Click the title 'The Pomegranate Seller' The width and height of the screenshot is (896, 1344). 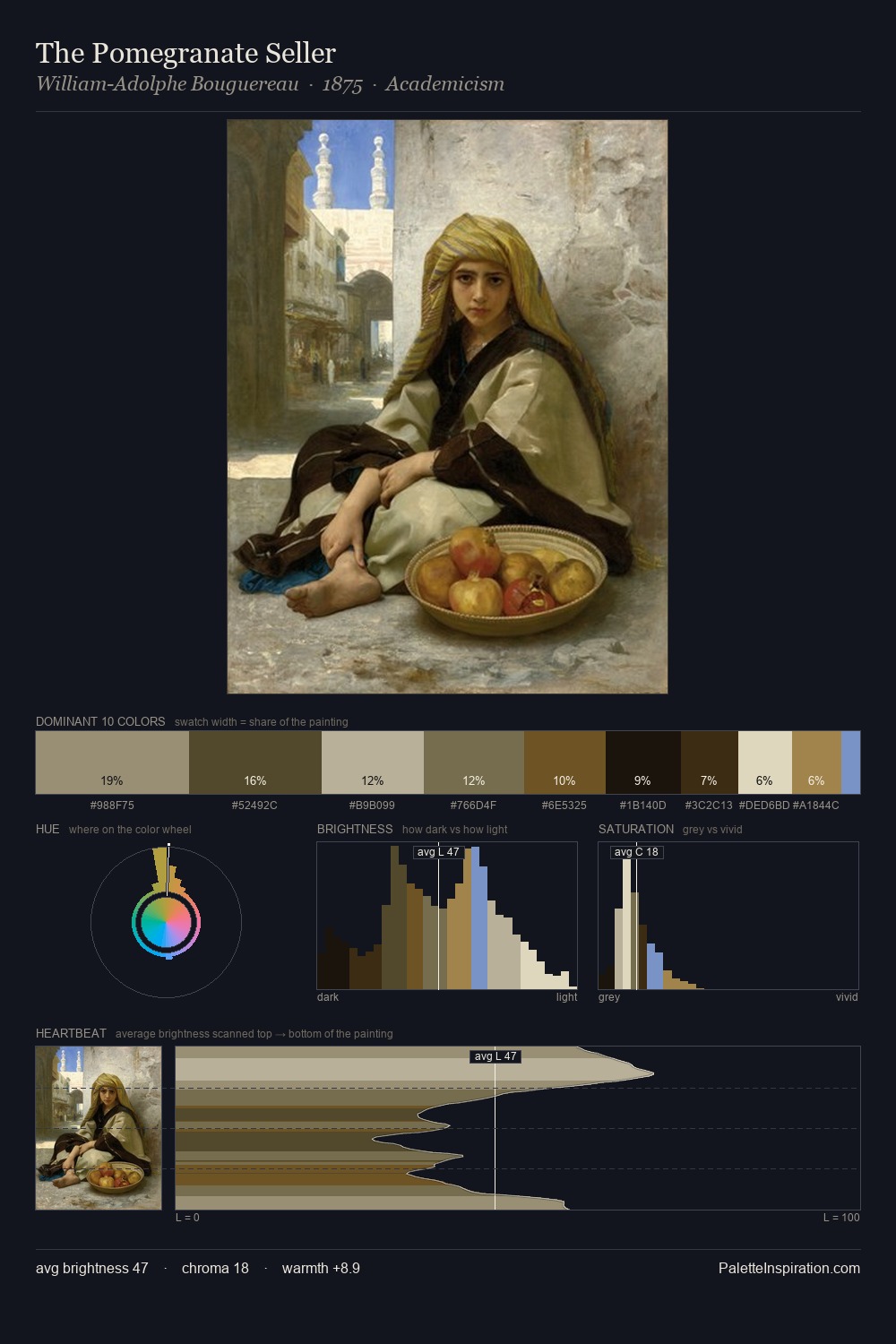coord(185,53)
